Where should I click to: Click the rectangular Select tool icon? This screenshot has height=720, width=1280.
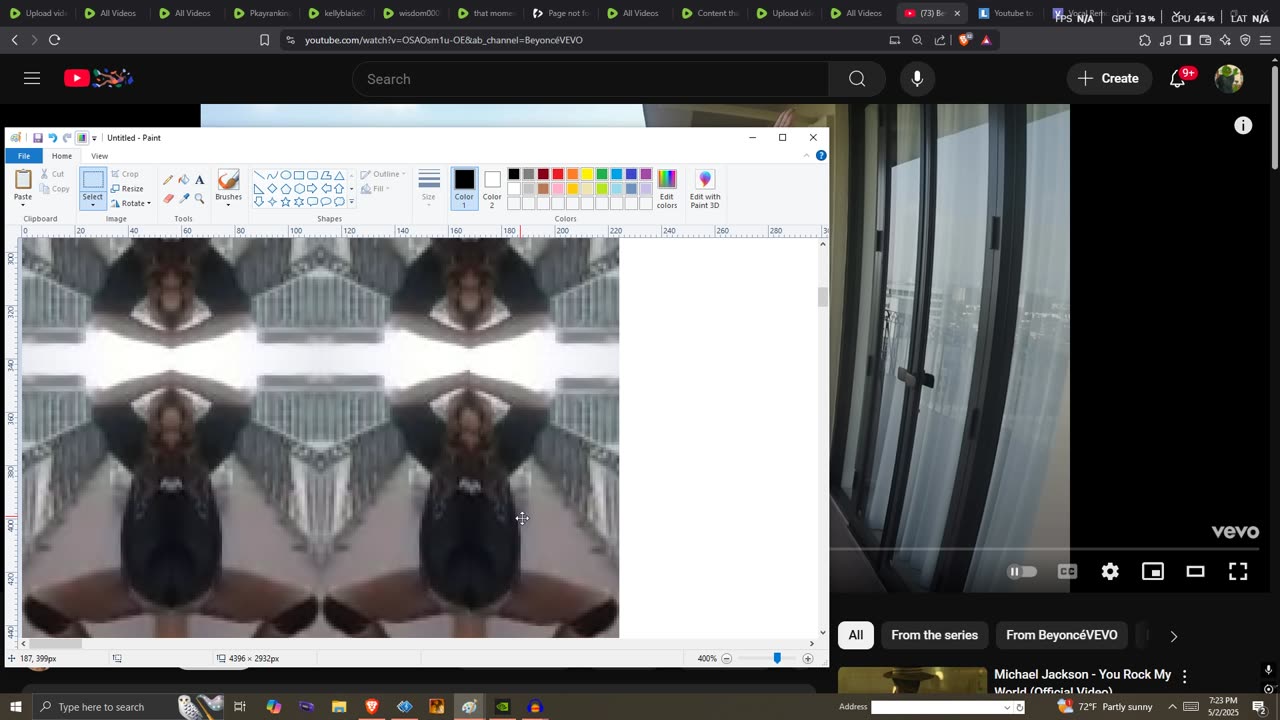[x=93, y=180]
